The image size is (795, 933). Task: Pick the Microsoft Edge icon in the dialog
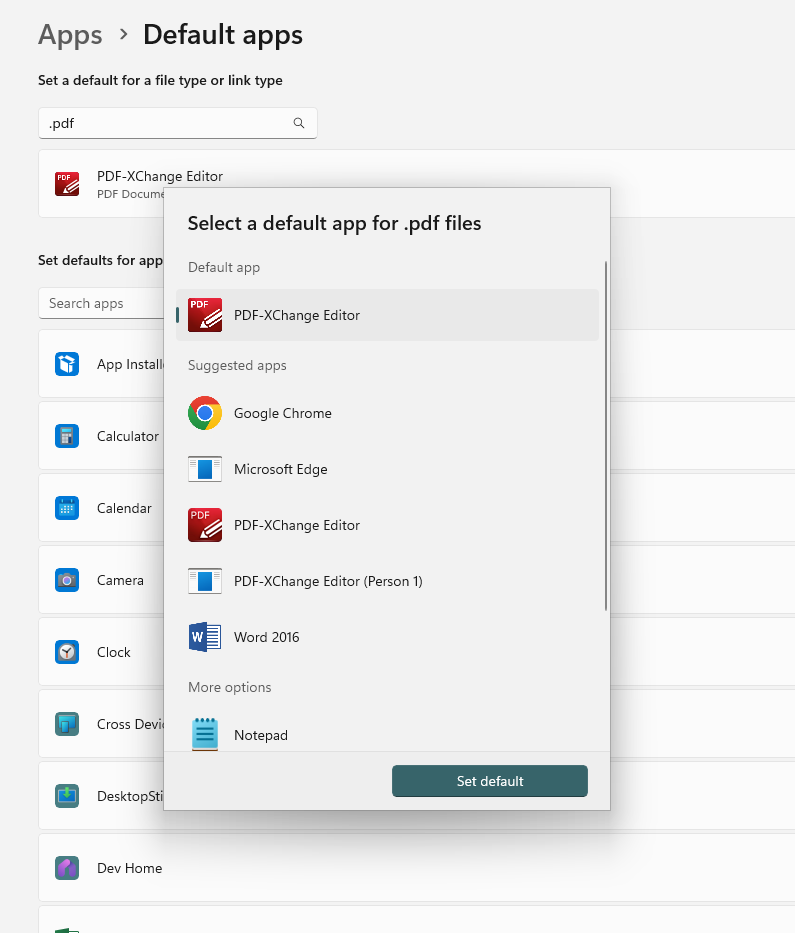[205, 469]
